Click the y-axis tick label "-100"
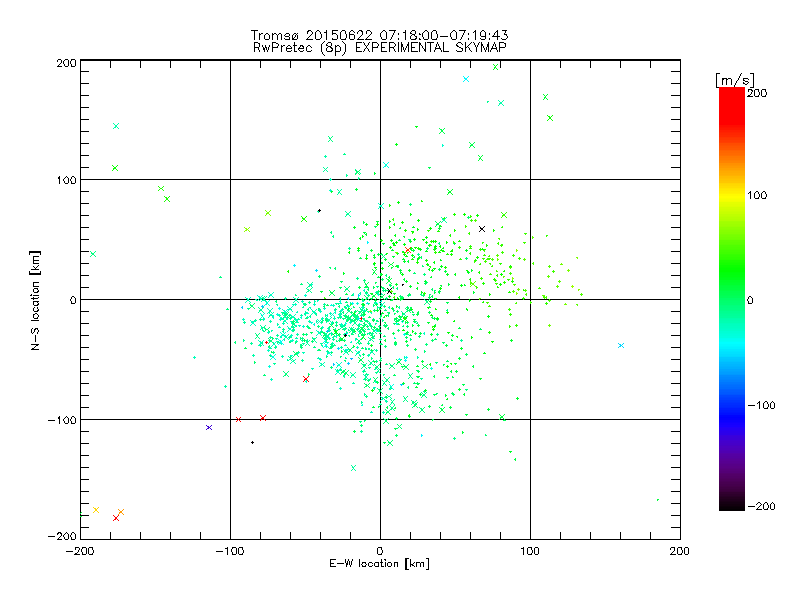Image resolution: width=800 pixels, height=600 pixels. [62, 420]
